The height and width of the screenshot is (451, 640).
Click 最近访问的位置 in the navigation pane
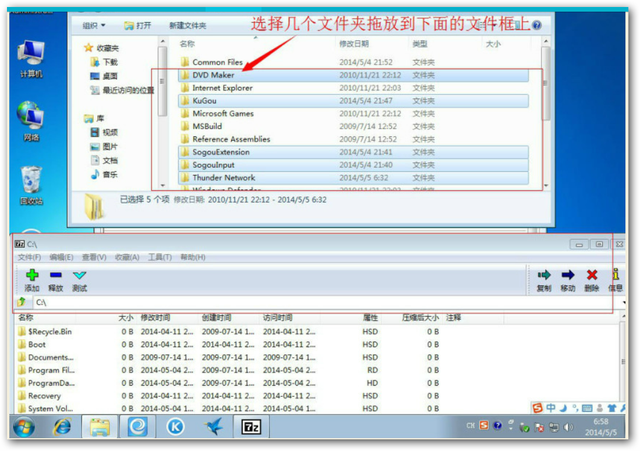tap(122, 90)
